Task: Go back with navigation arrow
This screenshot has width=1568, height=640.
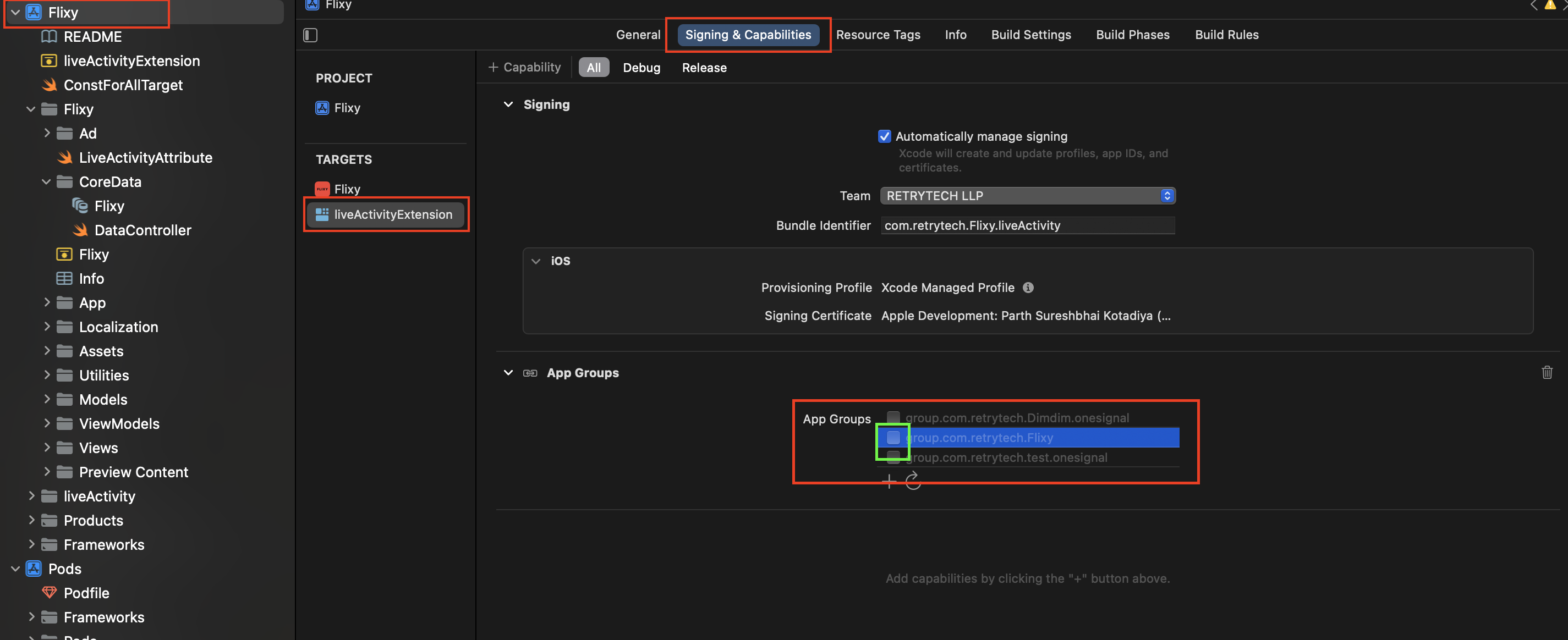Action: pos(1533,5)
